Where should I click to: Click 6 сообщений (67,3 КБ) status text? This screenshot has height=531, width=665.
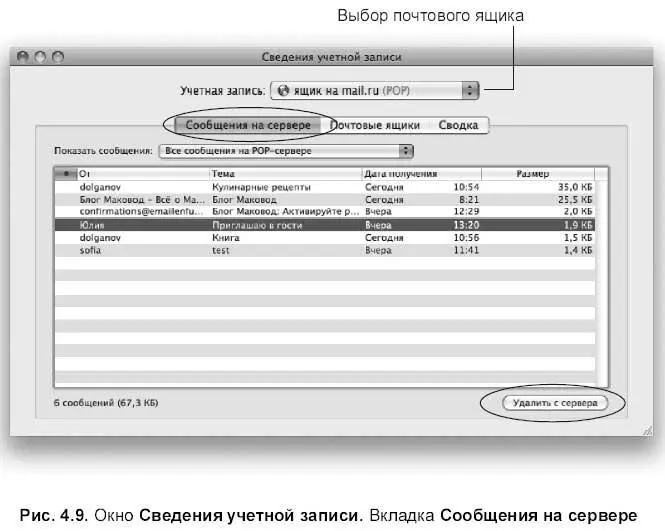click(x=106, y=403)
